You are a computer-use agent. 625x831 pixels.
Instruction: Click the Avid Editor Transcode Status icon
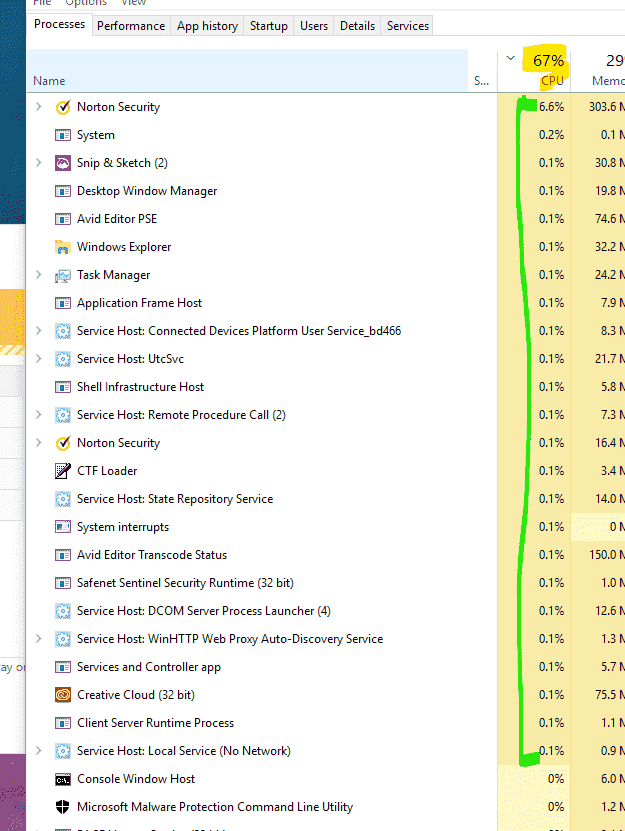pos(63,555)
